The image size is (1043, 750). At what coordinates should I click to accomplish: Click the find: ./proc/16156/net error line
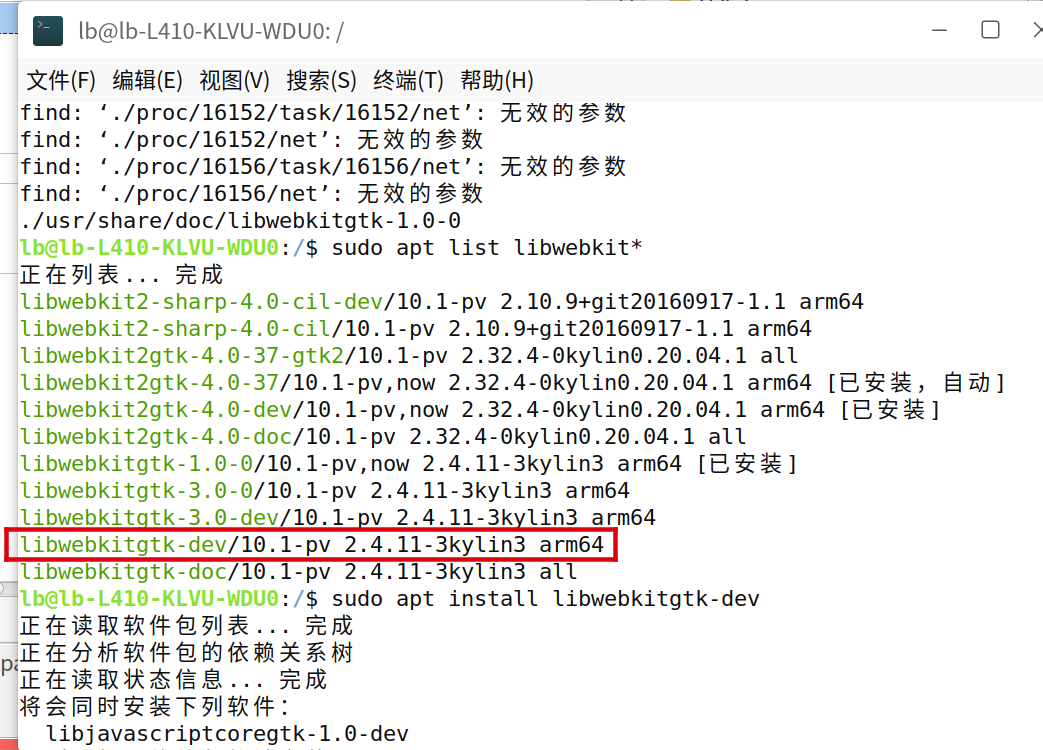point(251,193)
